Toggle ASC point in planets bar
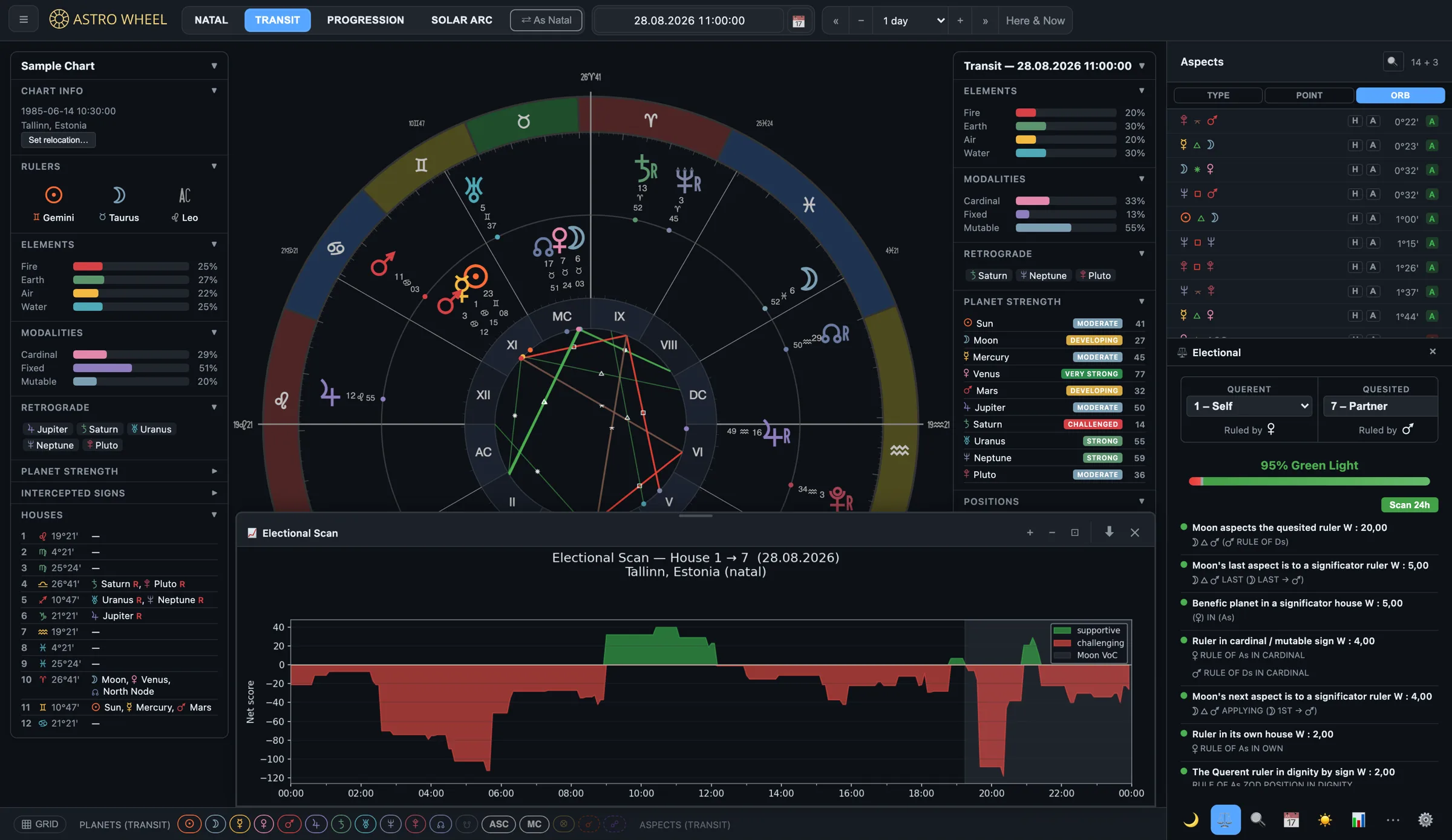1452x840 pixels. [x=499, y=824]
